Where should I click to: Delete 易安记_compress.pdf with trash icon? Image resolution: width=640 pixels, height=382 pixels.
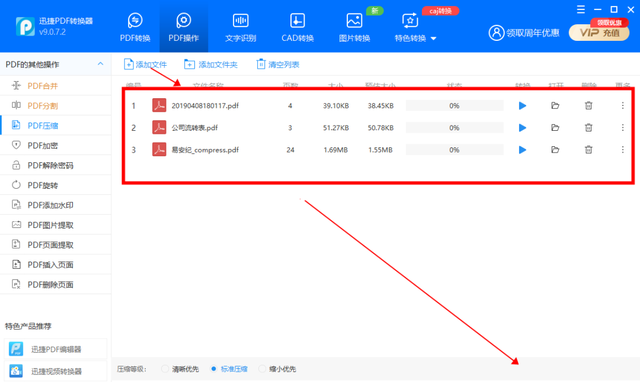(589, 150)
